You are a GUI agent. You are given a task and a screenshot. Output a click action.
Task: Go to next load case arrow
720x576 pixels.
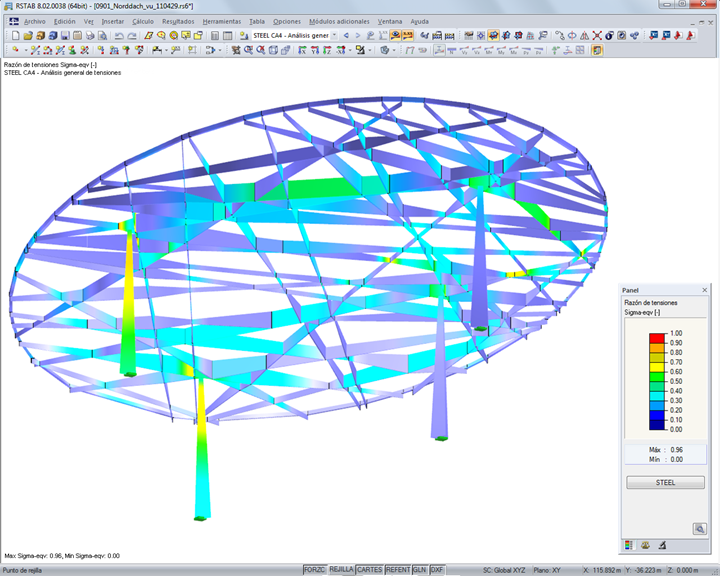pyautogui.click(x=358, y=35)
